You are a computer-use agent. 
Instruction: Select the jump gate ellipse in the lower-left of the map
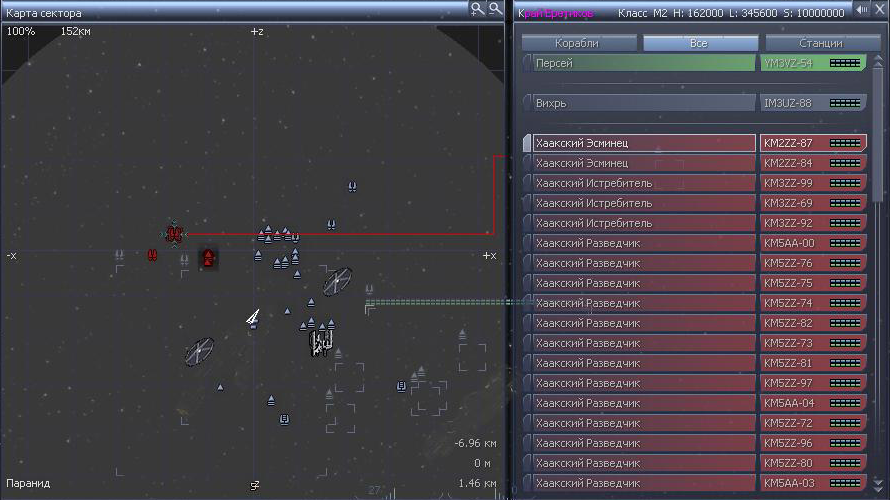pyautogui.click(x=199, y=351)
